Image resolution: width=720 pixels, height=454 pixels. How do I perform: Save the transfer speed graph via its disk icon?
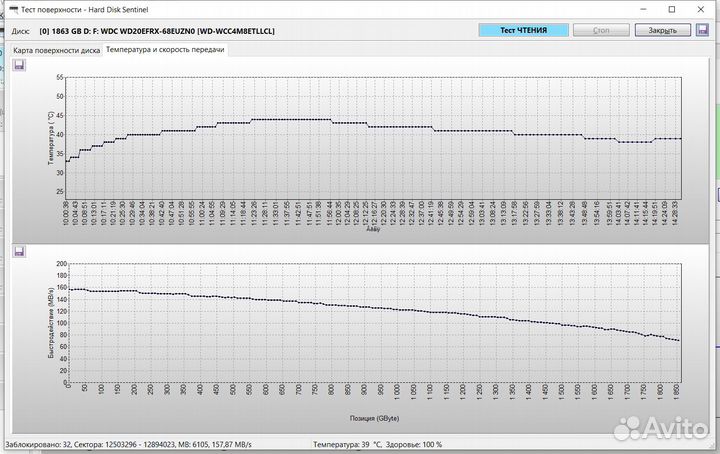pos(19,252)
